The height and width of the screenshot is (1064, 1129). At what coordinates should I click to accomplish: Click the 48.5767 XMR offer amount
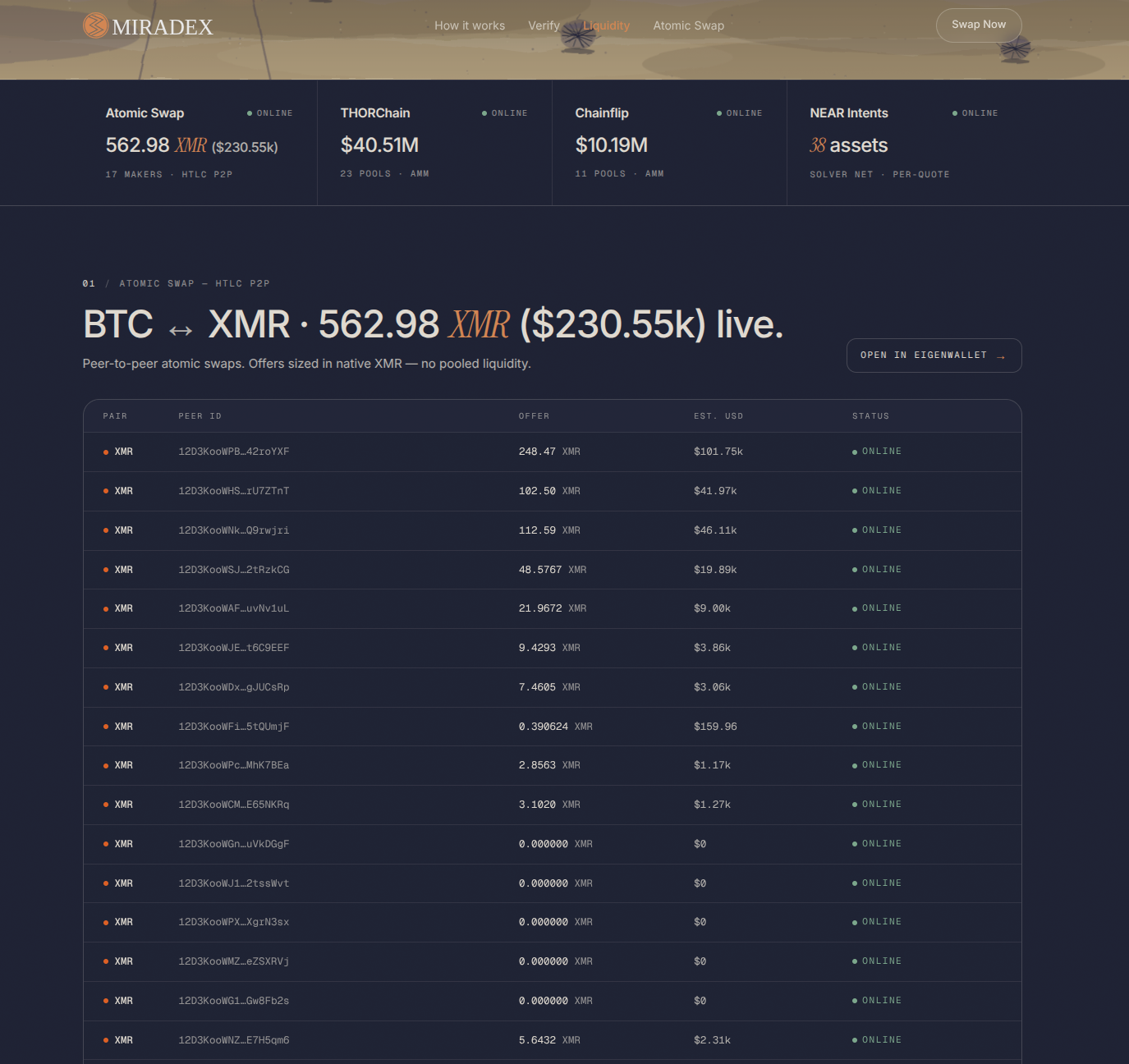click(553, 570)
